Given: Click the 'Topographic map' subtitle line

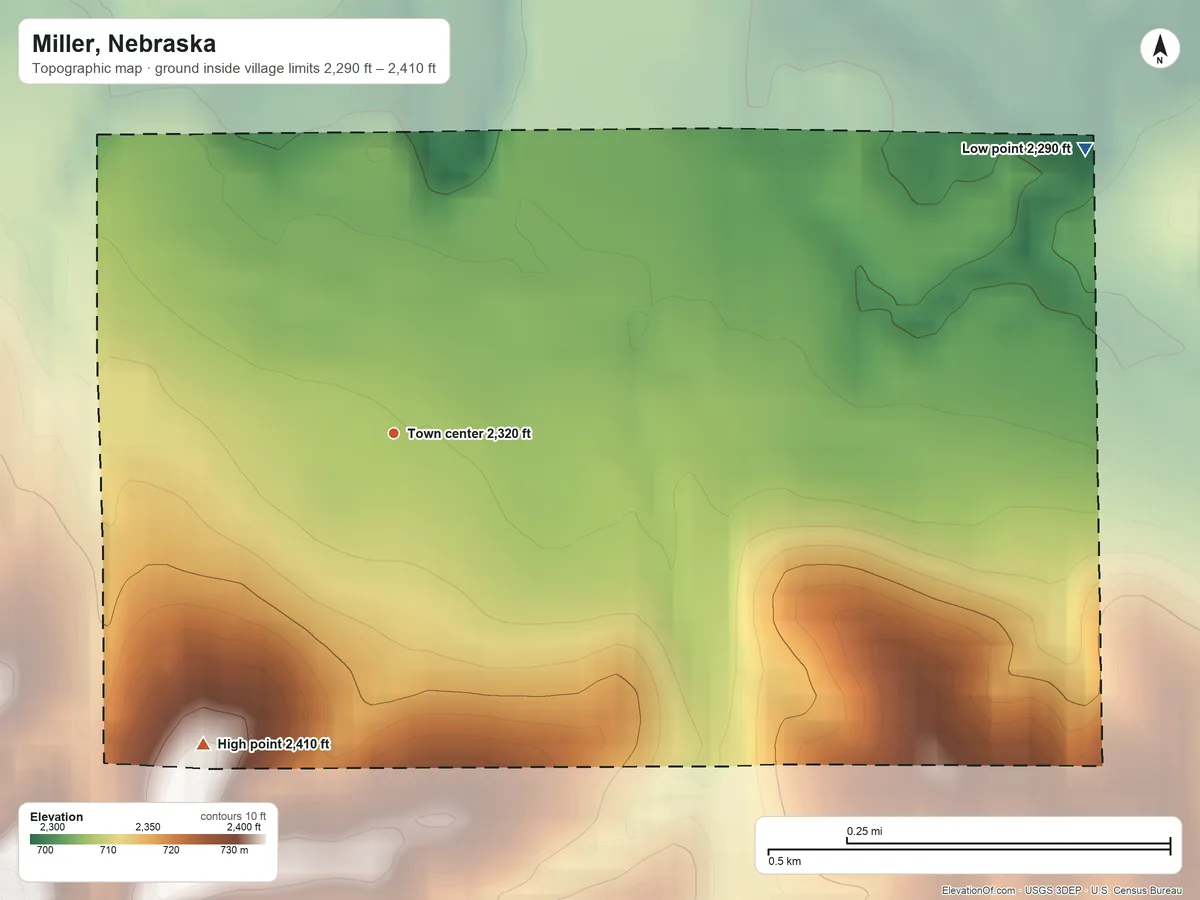Looking at the screenshot, I should click(234, 70).
